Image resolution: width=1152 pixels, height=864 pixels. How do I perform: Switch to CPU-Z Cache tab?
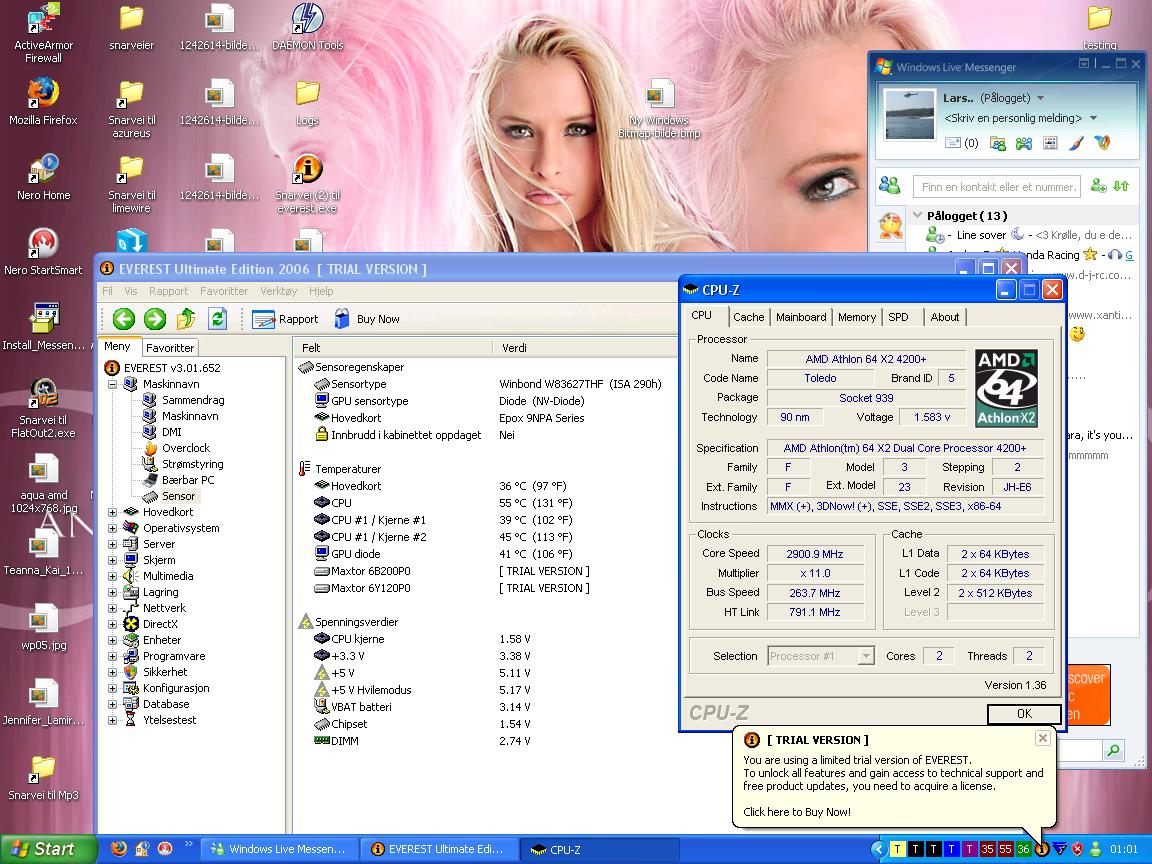[748, 317]
